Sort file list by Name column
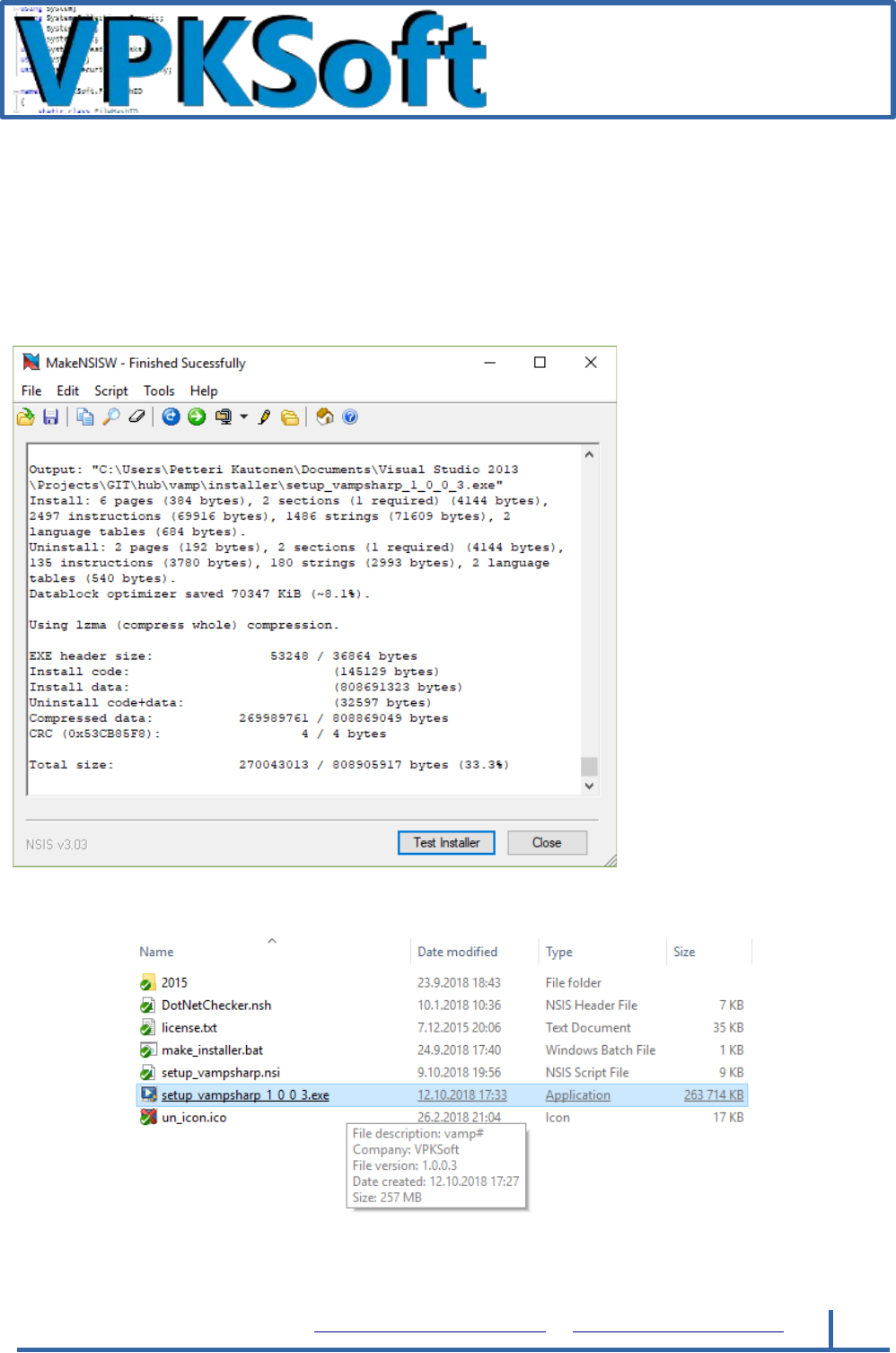The height and width of the screenshot is (1353, 896). (x=156, y=952)
